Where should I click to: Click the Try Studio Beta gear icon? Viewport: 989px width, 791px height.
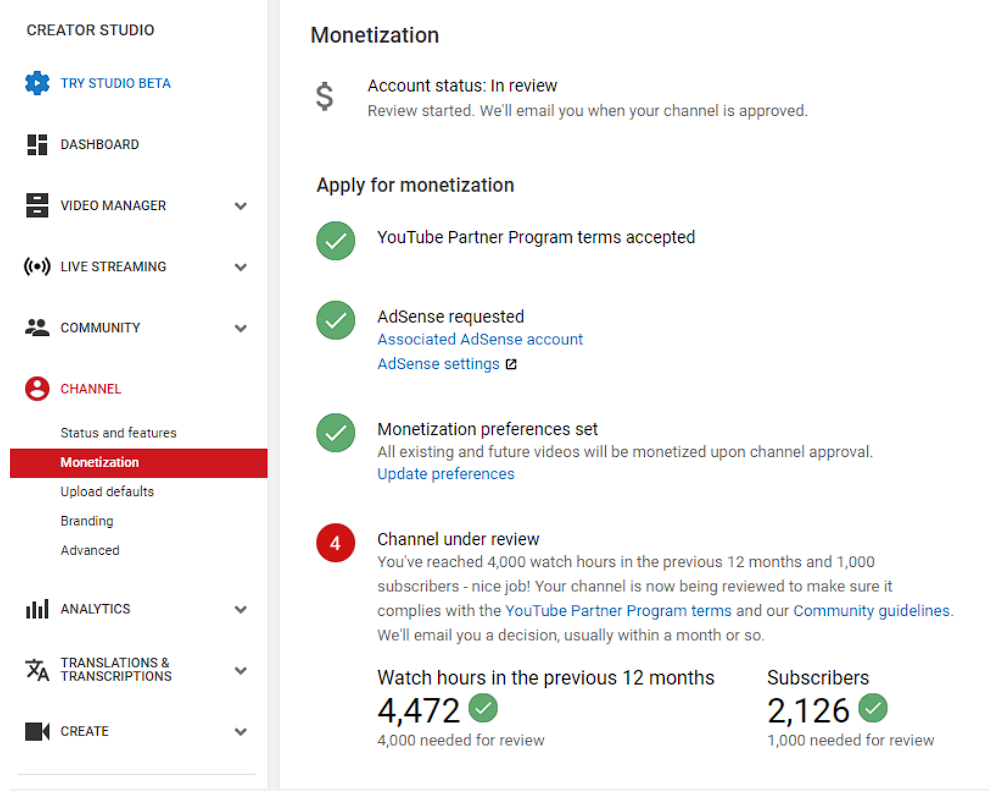38,83
